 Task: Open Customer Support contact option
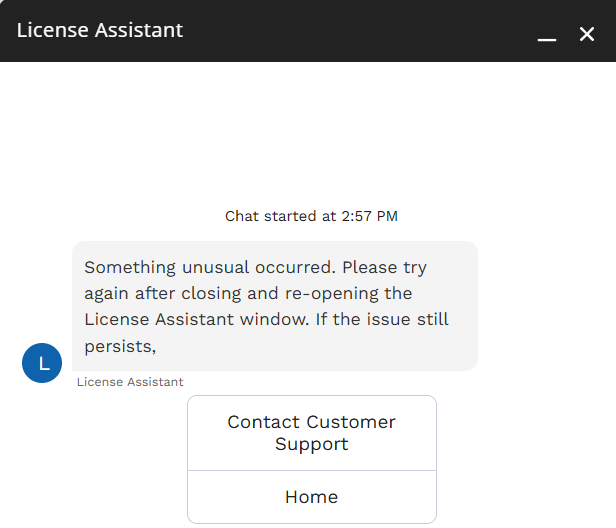[312, 433]
